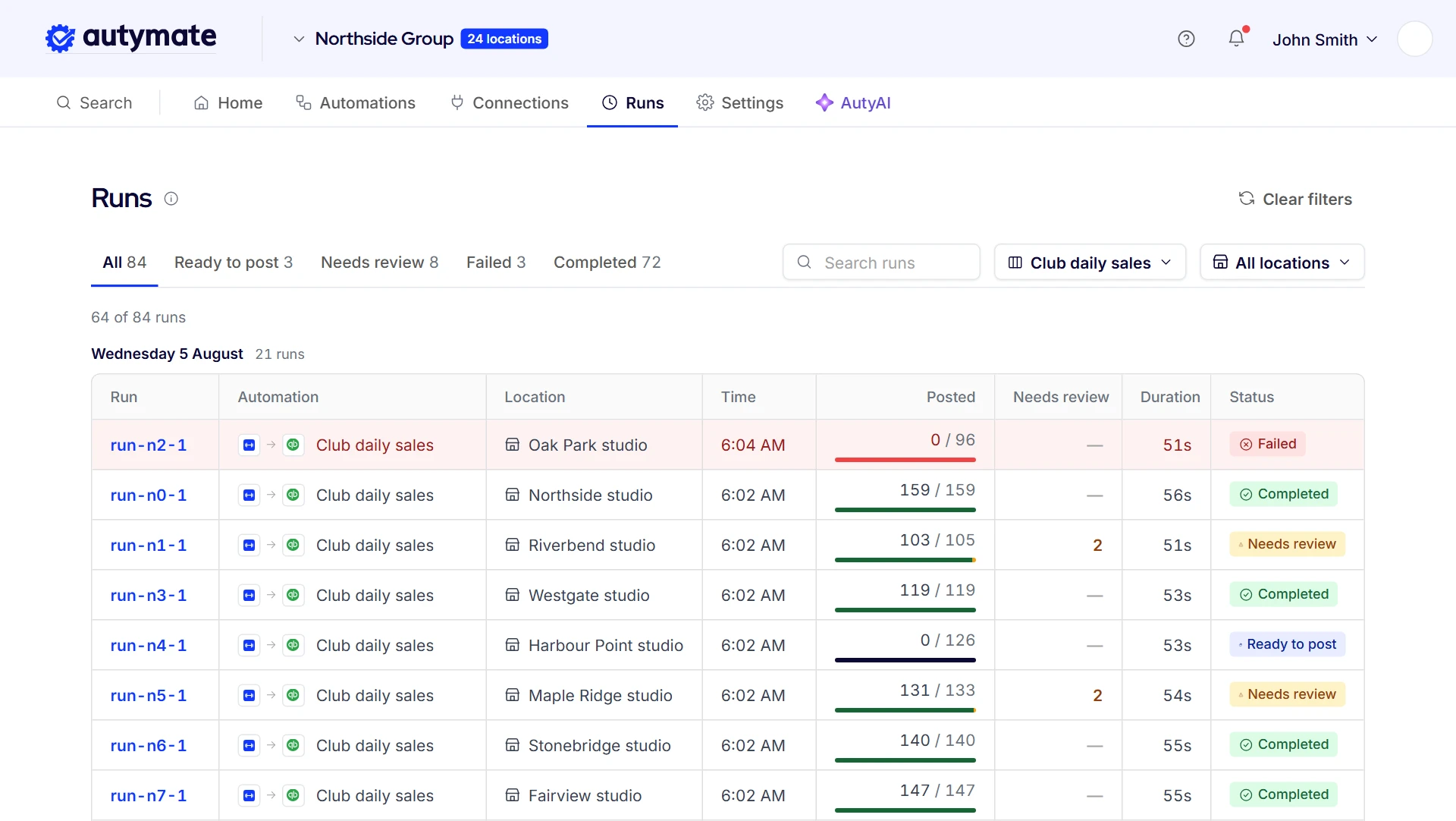Switch to the Completed tab
Viewport: 1456px width, 821px height.
[x=607, y=263]
